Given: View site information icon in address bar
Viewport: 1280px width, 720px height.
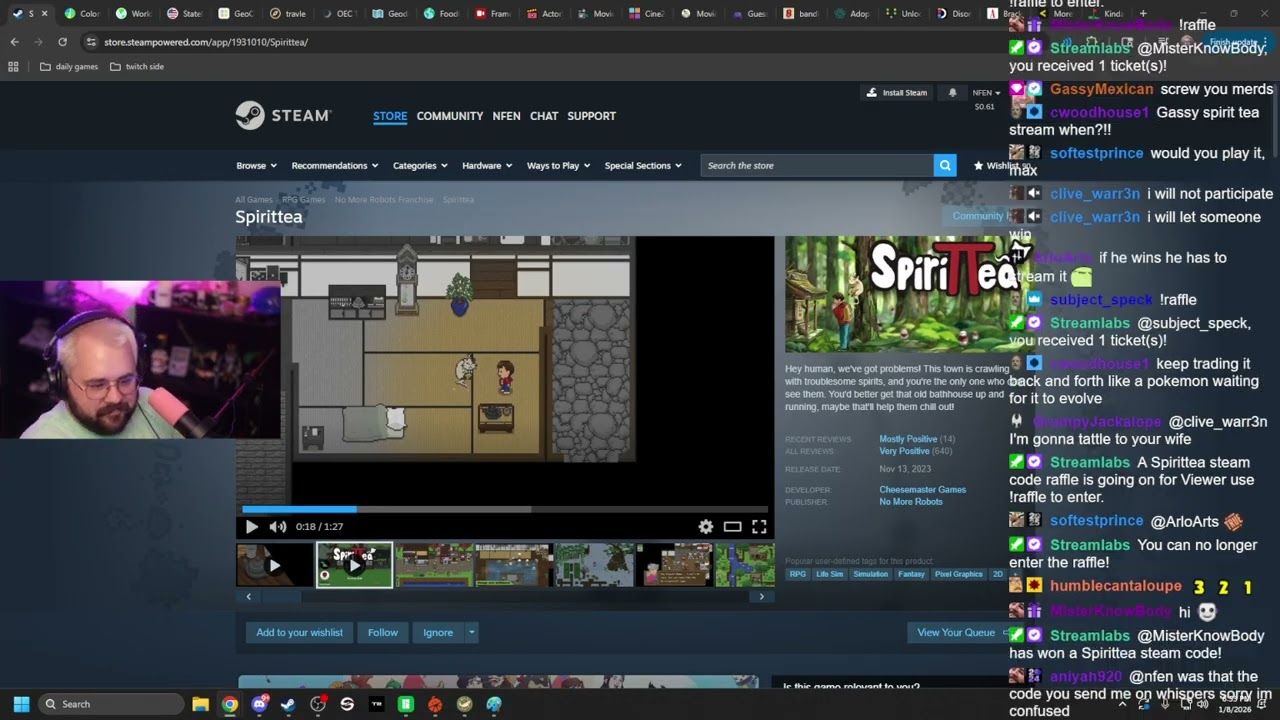Looking at the screenshot, I should click(x=91, y=42).
